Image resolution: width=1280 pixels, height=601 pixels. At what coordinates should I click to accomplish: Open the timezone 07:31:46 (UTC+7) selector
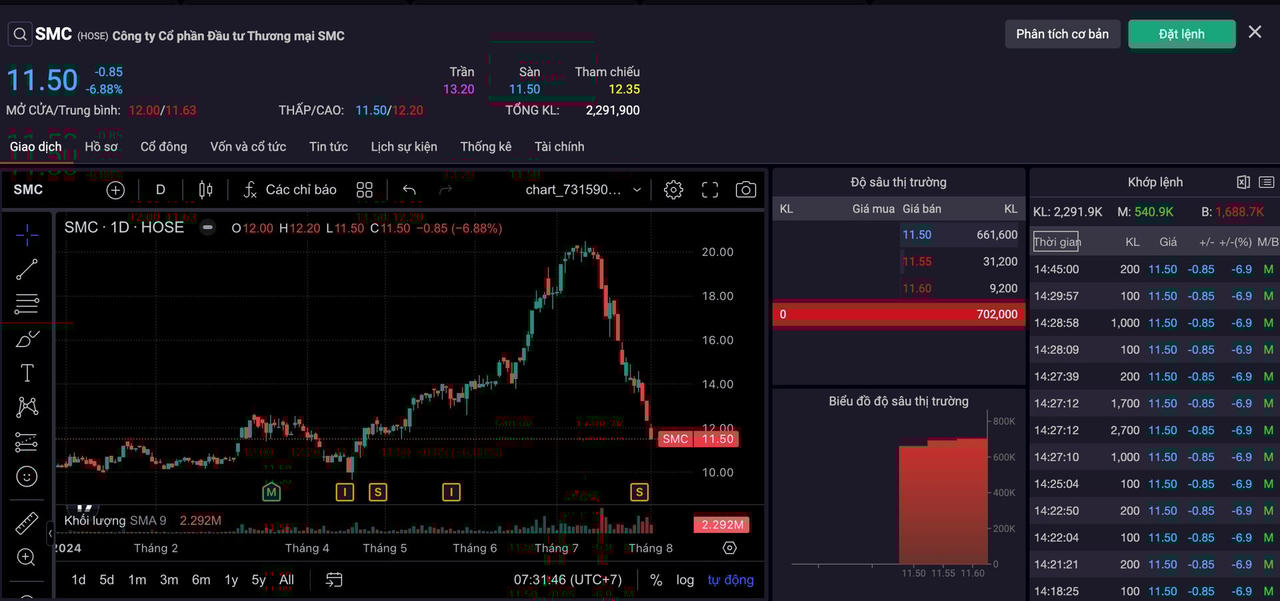[568, 580]
